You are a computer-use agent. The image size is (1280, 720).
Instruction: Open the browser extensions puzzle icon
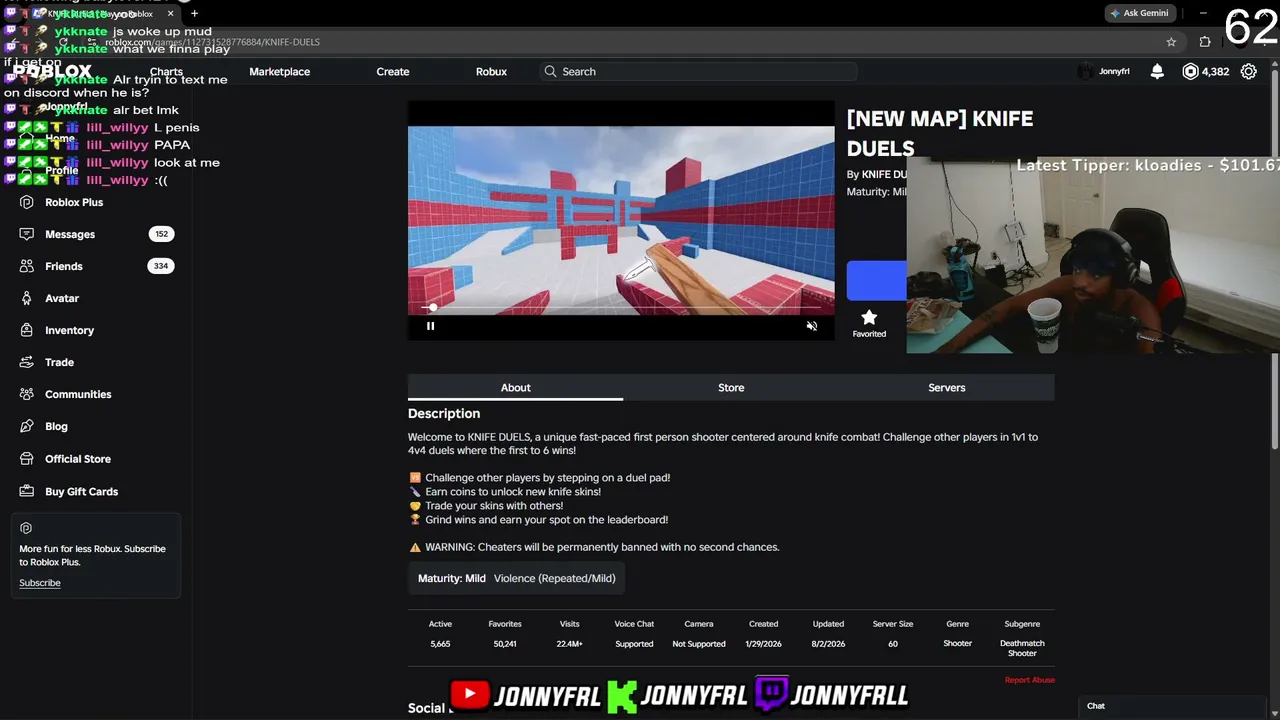coord(1205,42)
